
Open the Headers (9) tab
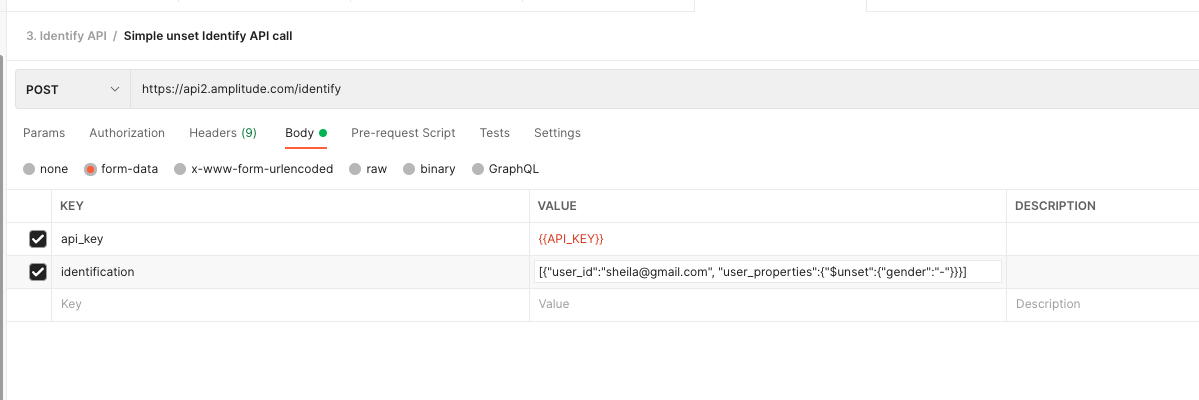pyautogui.click(x=223, y=133)
